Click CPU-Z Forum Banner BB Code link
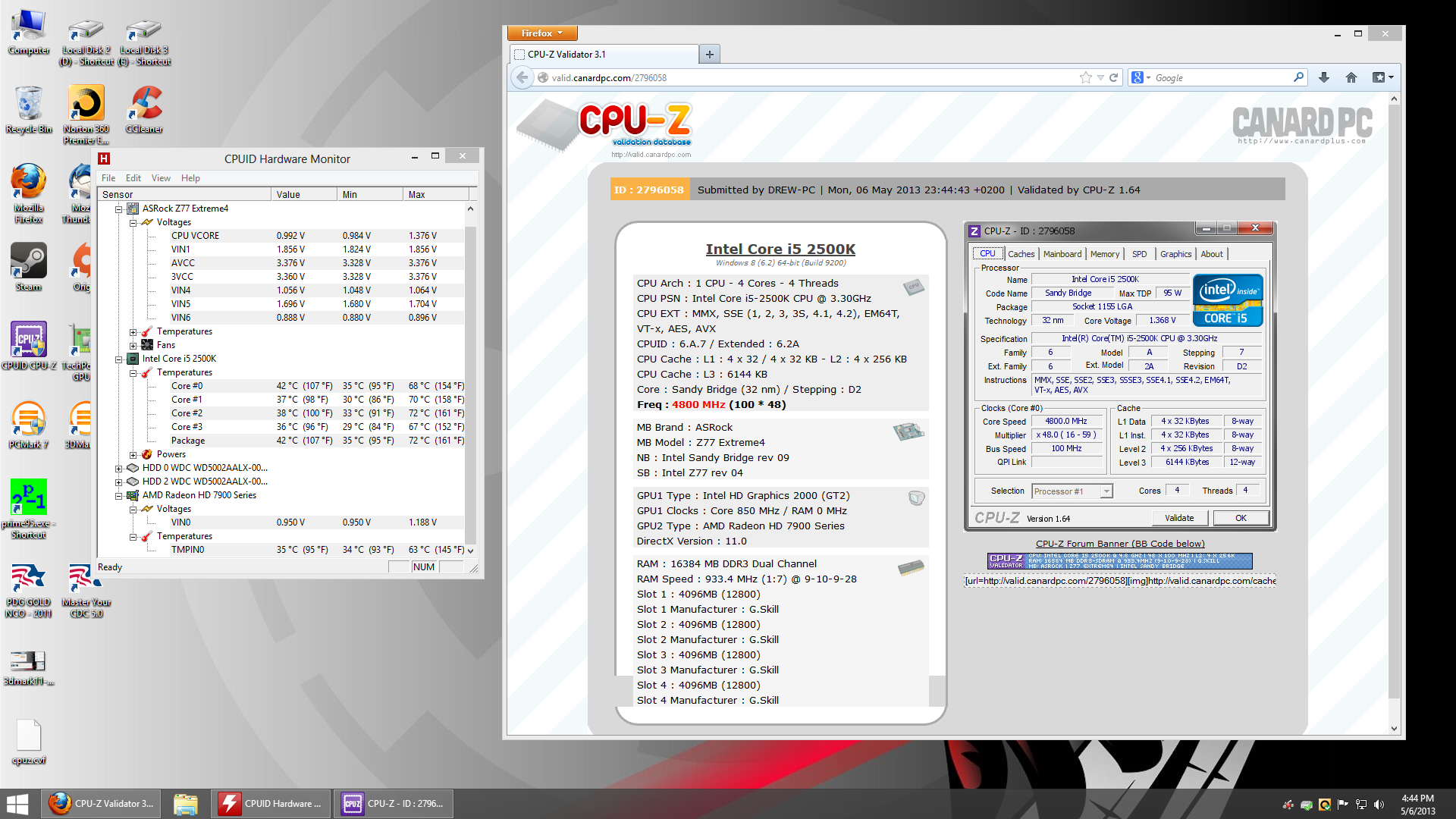 point(1120,544)
